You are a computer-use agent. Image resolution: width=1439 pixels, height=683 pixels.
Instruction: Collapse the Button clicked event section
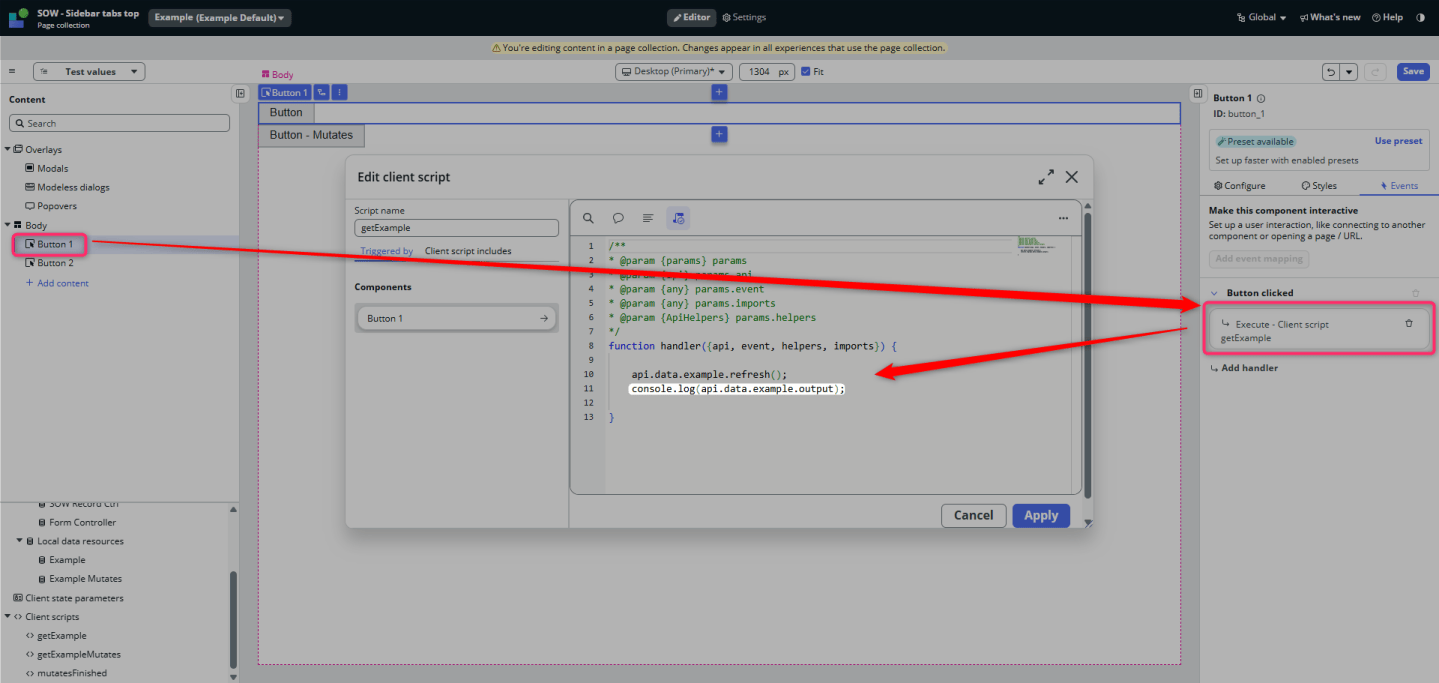(x=1214, y=293)
